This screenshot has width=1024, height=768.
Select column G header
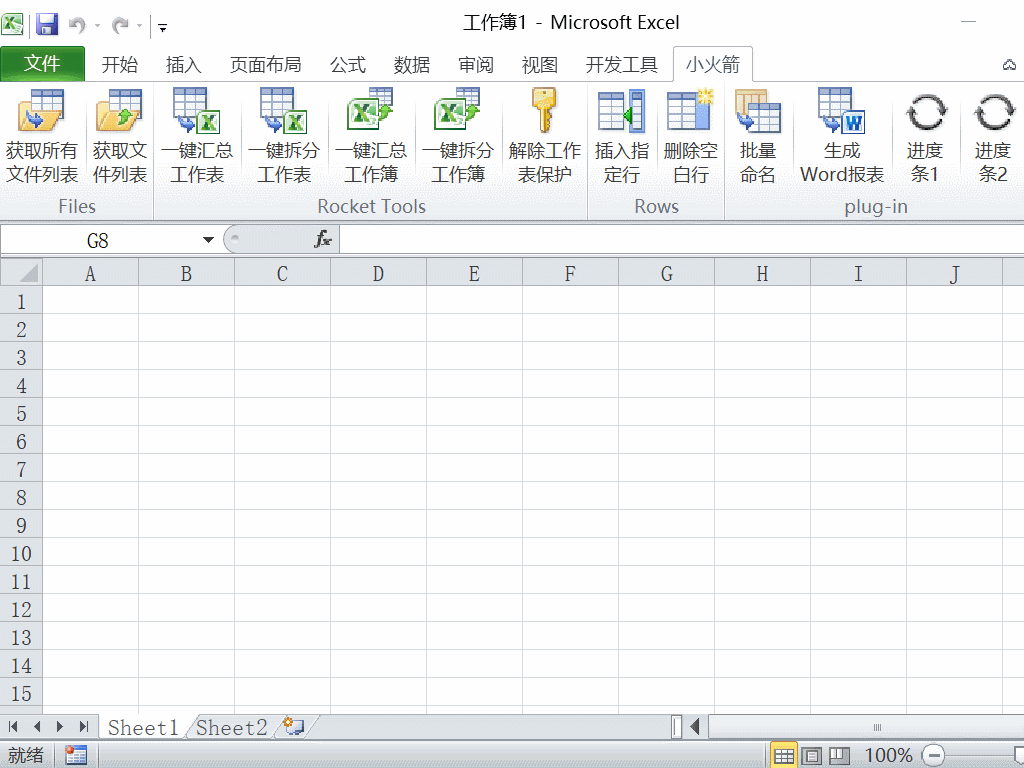pos(666,273)
